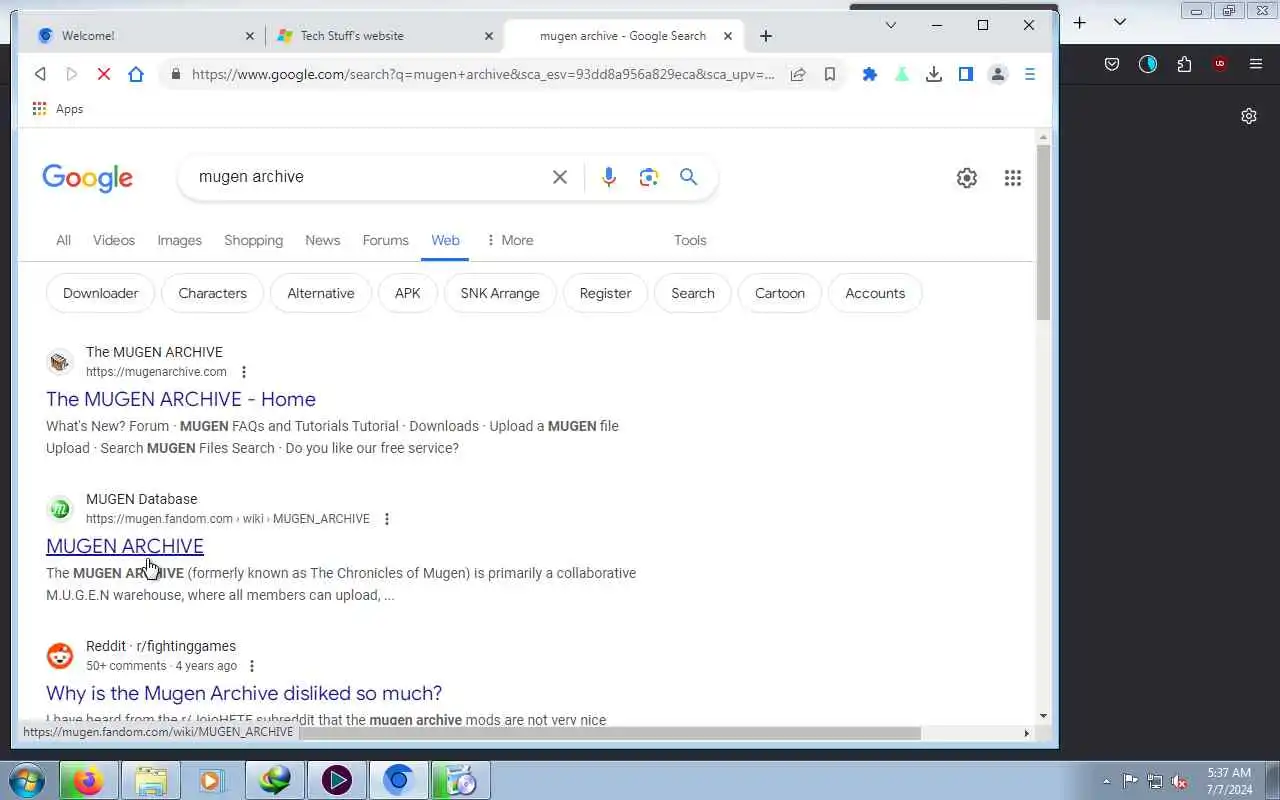Clear the search box with the X

(x=560, y=177)
